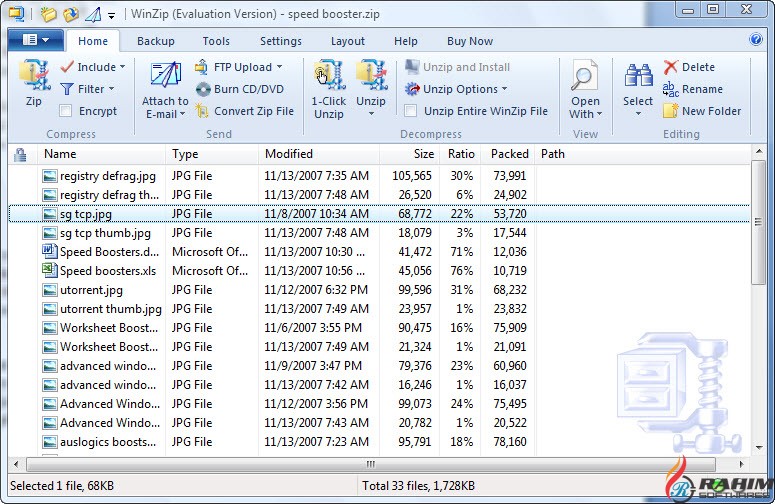This screenshot has width=775, height=504.
Task: Click the Burn CD/DVD icon
Action: [x=203, y=89]
